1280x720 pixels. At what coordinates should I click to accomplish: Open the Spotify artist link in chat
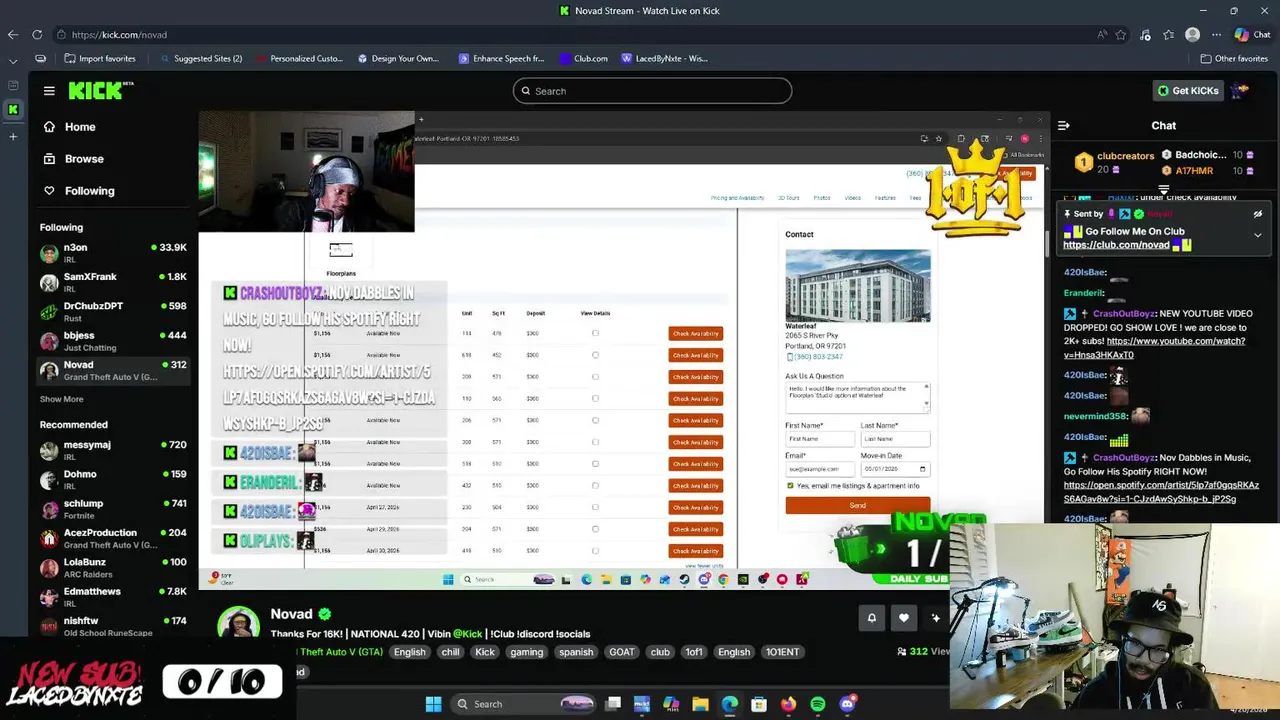point(1161,492)
